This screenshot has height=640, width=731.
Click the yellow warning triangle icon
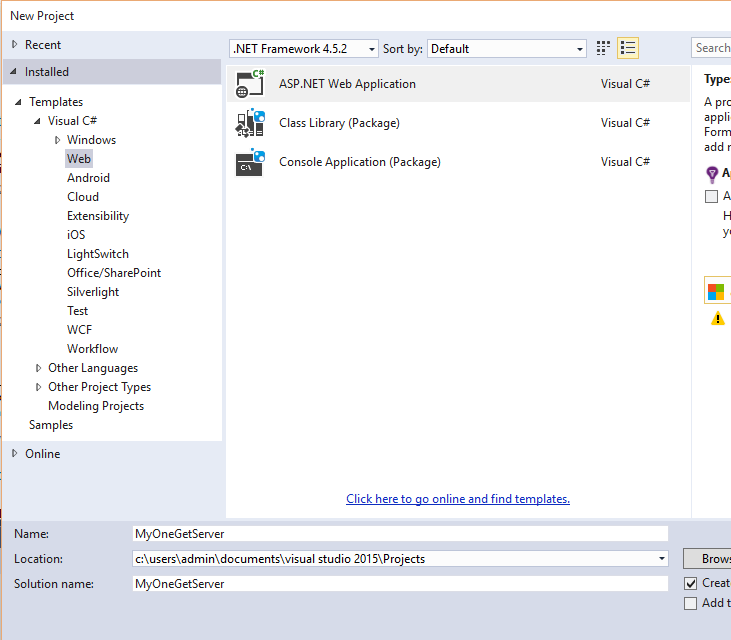click(x=717, y=318)
